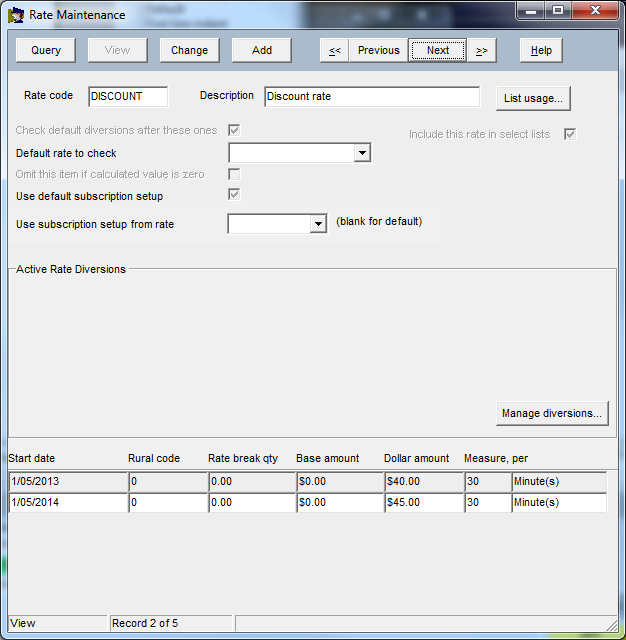
Task: Minimize the Rate Maintenance window
Action: (531, 11)
